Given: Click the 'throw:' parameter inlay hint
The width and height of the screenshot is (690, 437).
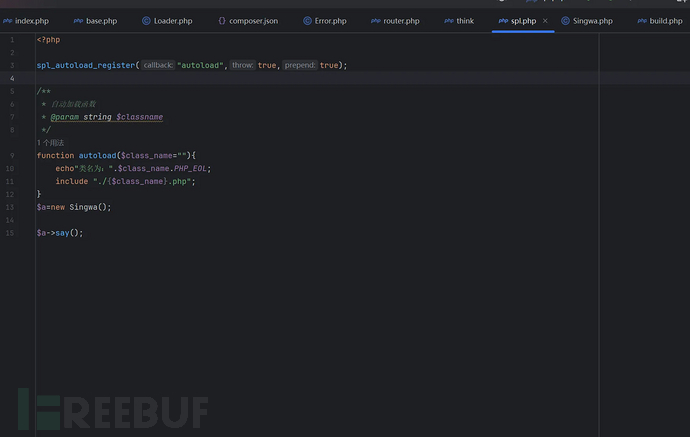Looking at the screenshot, I should (242, 65).
